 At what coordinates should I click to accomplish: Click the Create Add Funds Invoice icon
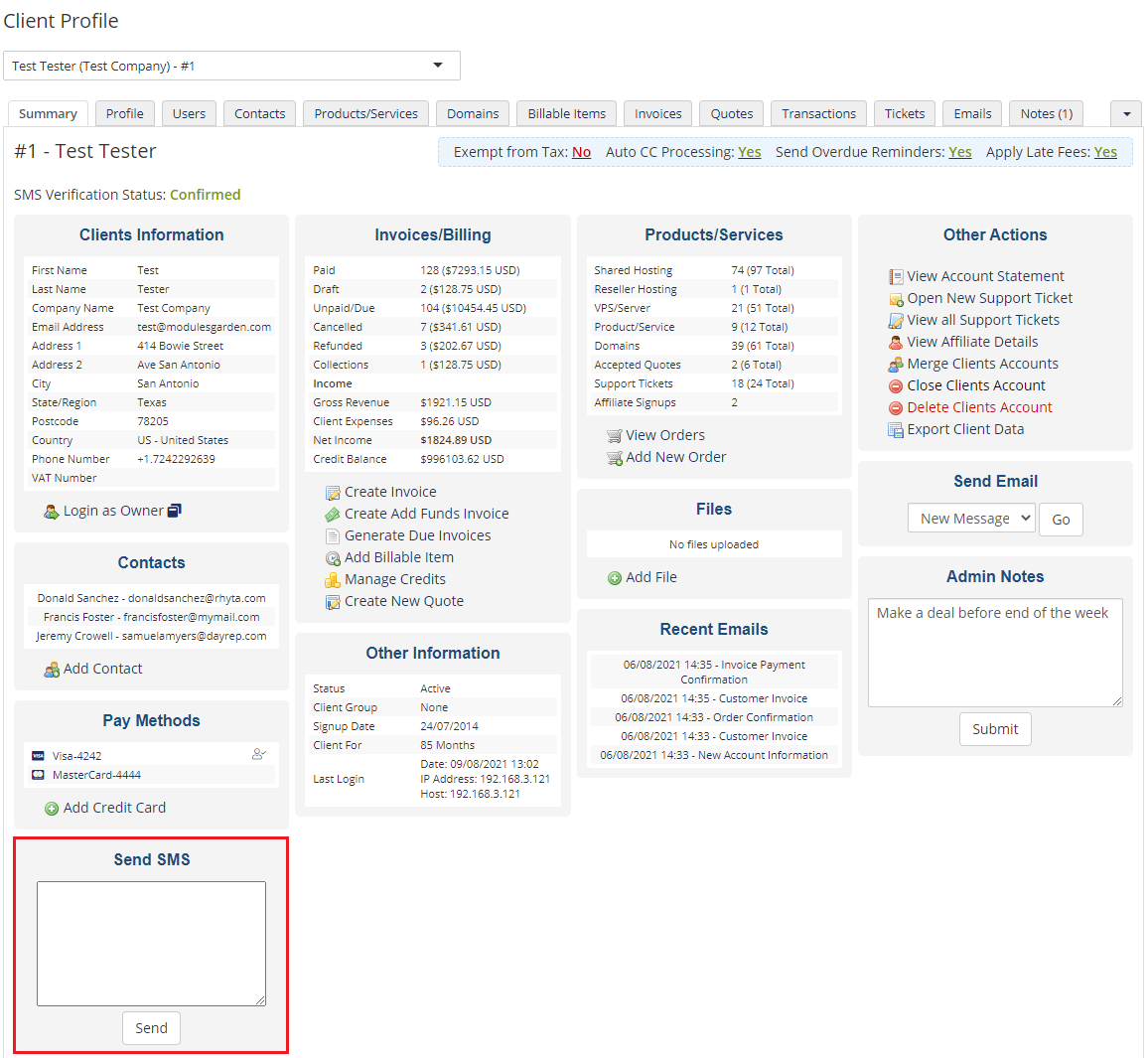click(333, 515)
